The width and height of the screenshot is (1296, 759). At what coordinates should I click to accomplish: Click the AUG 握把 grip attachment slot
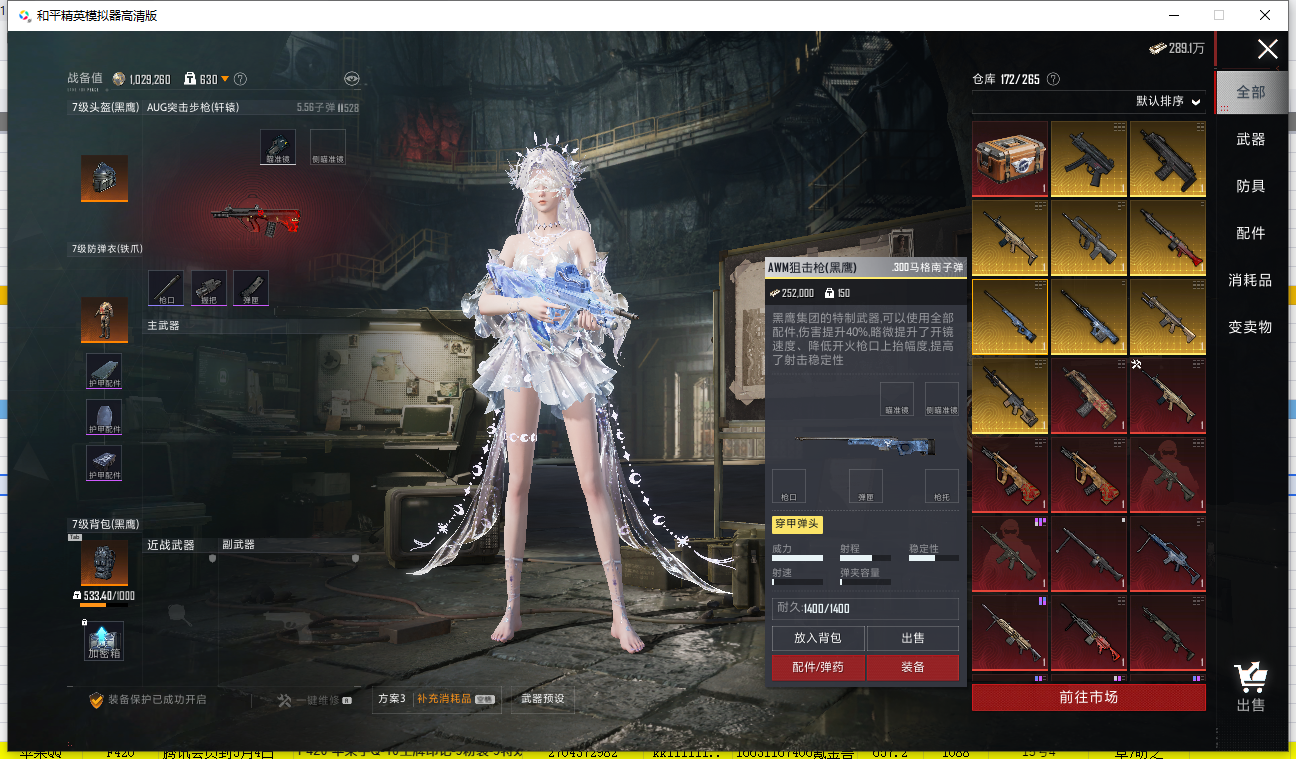pos(209,288)
